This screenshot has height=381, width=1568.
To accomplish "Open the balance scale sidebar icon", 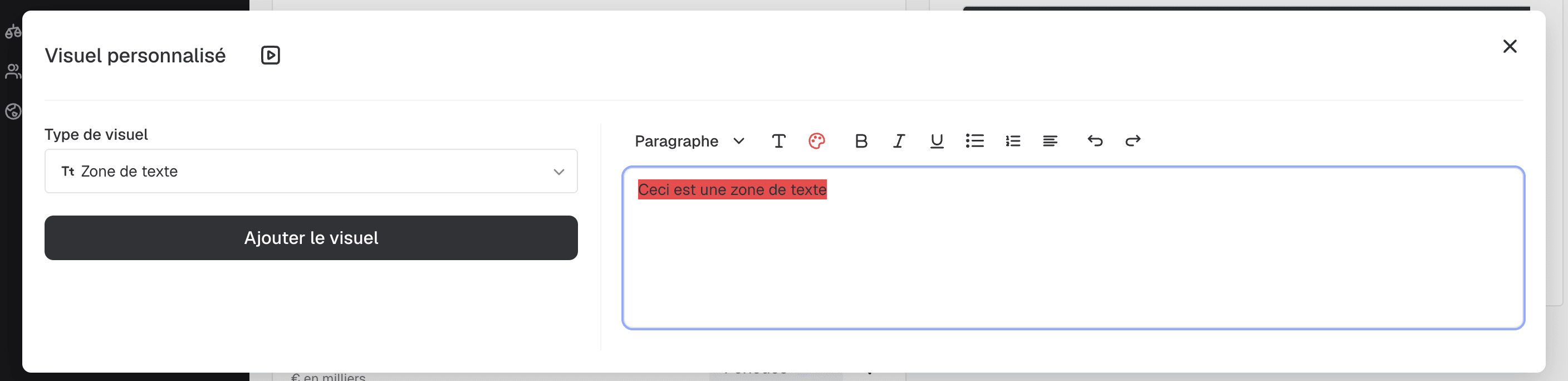I will point(13,31).
